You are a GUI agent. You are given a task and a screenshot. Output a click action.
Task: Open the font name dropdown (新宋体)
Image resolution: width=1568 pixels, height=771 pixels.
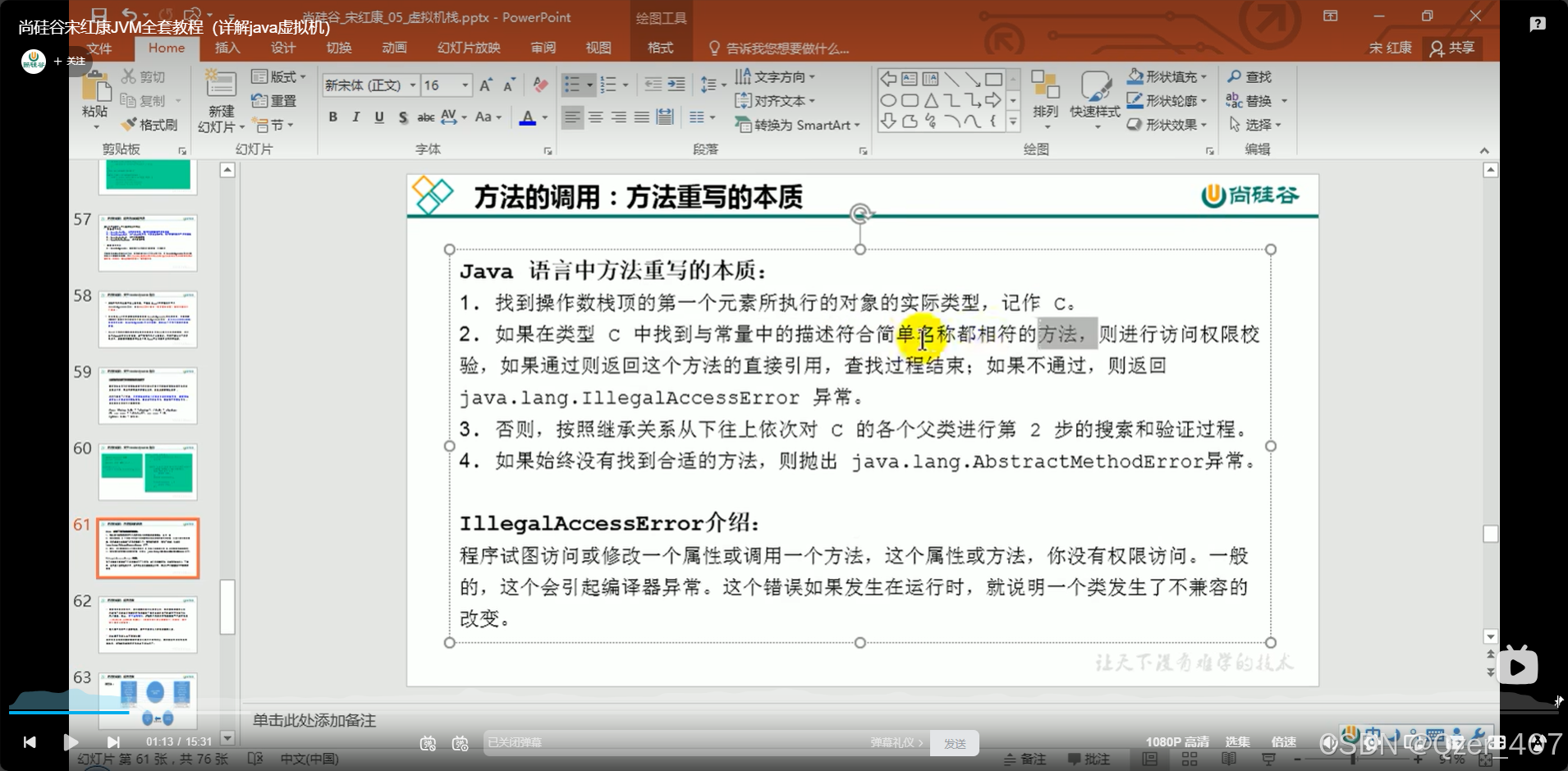click(x=411, y=85)
